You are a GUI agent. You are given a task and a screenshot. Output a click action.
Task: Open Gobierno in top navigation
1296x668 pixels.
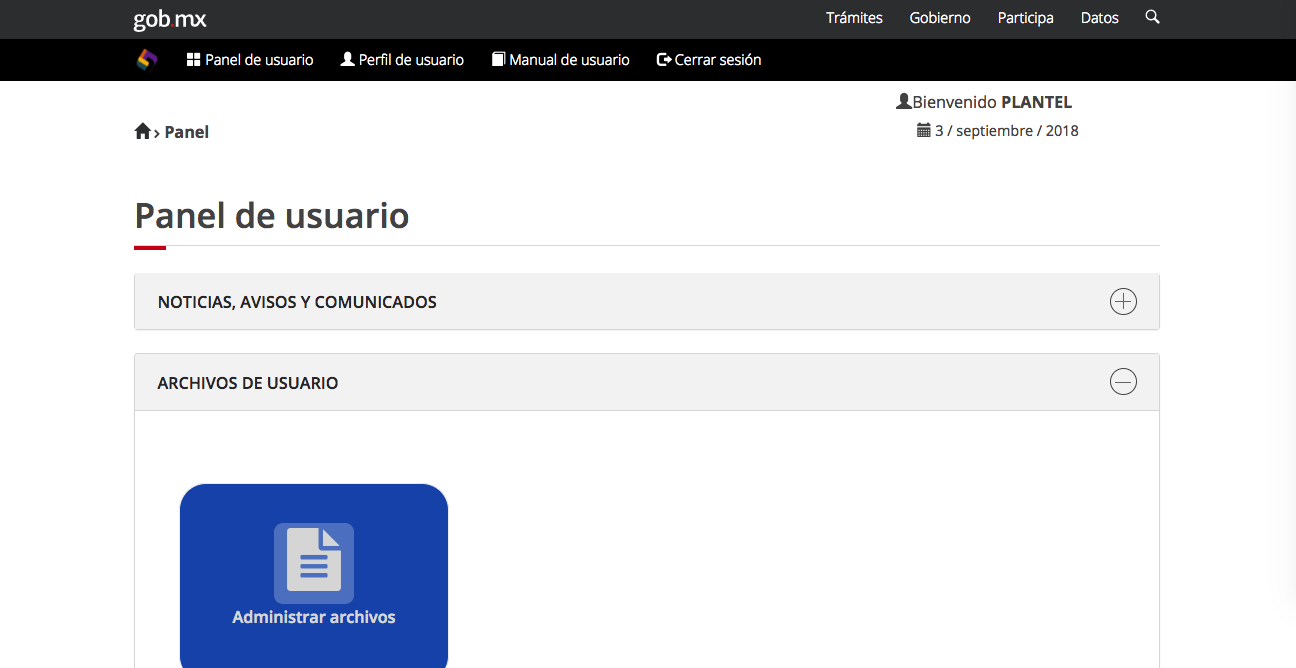point(940,18)
